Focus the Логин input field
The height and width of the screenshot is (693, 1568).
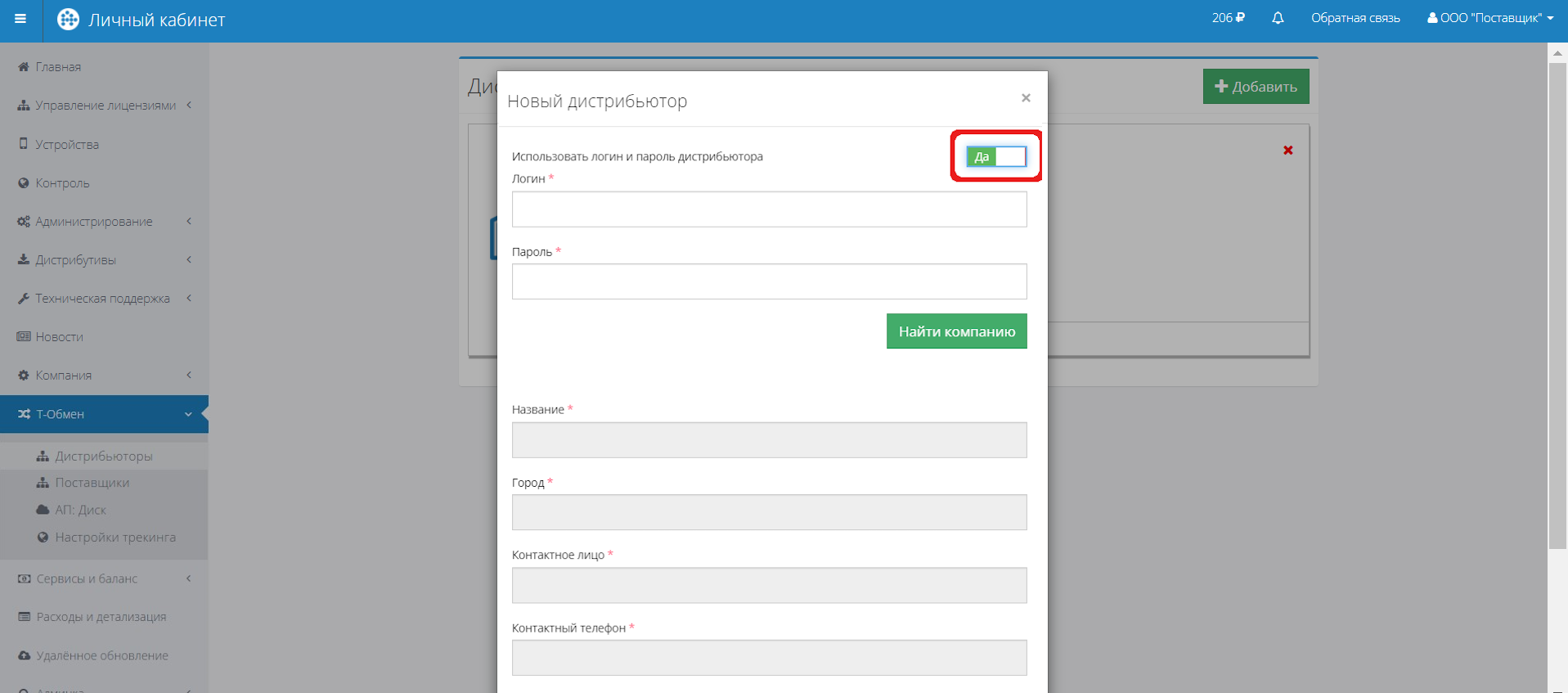click(769, 209)
